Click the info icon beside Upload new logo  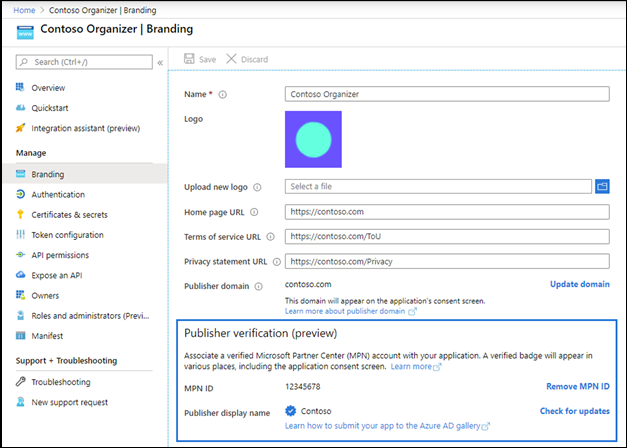258,187
